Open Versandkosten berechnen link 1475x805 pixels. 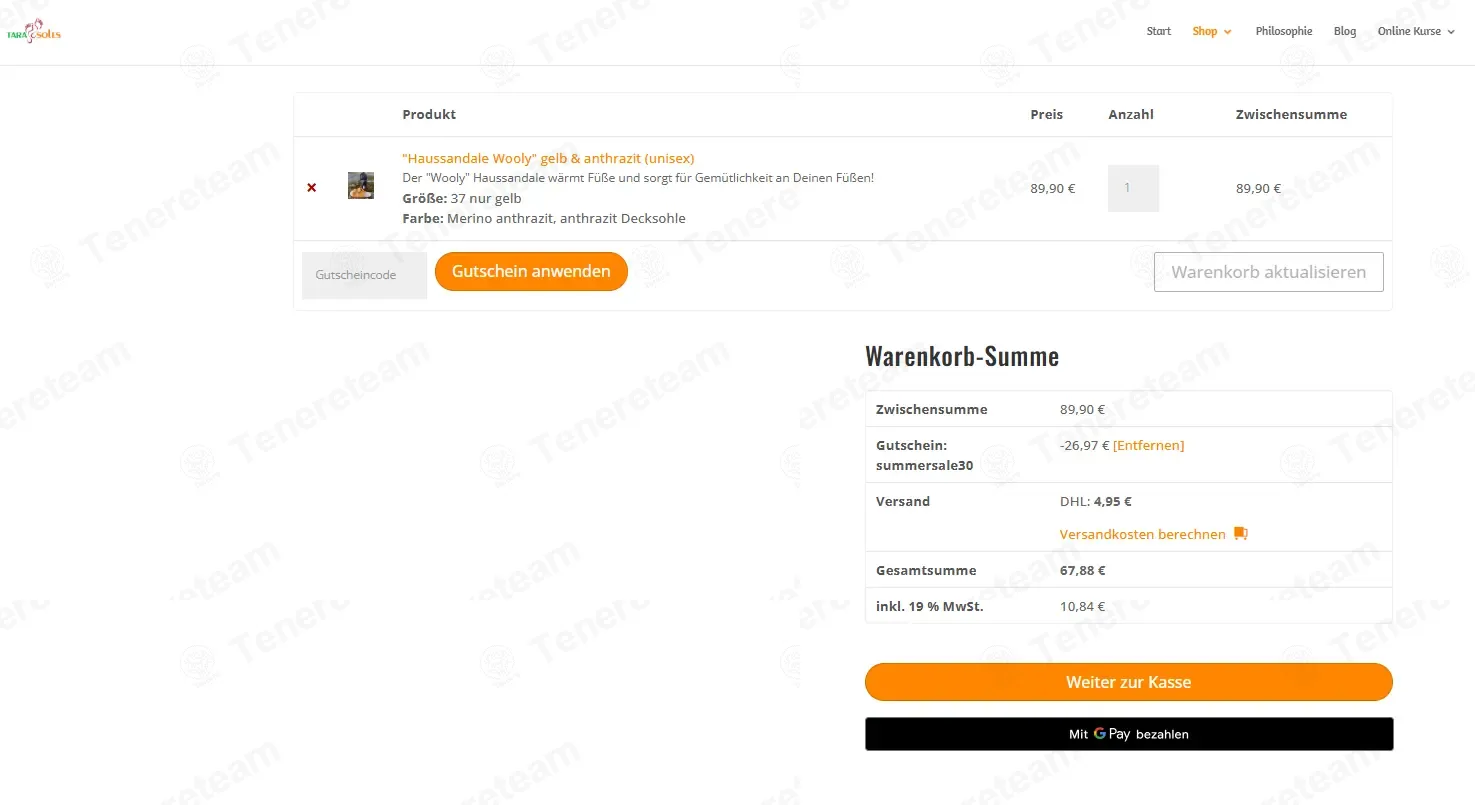click(1142, 534)
